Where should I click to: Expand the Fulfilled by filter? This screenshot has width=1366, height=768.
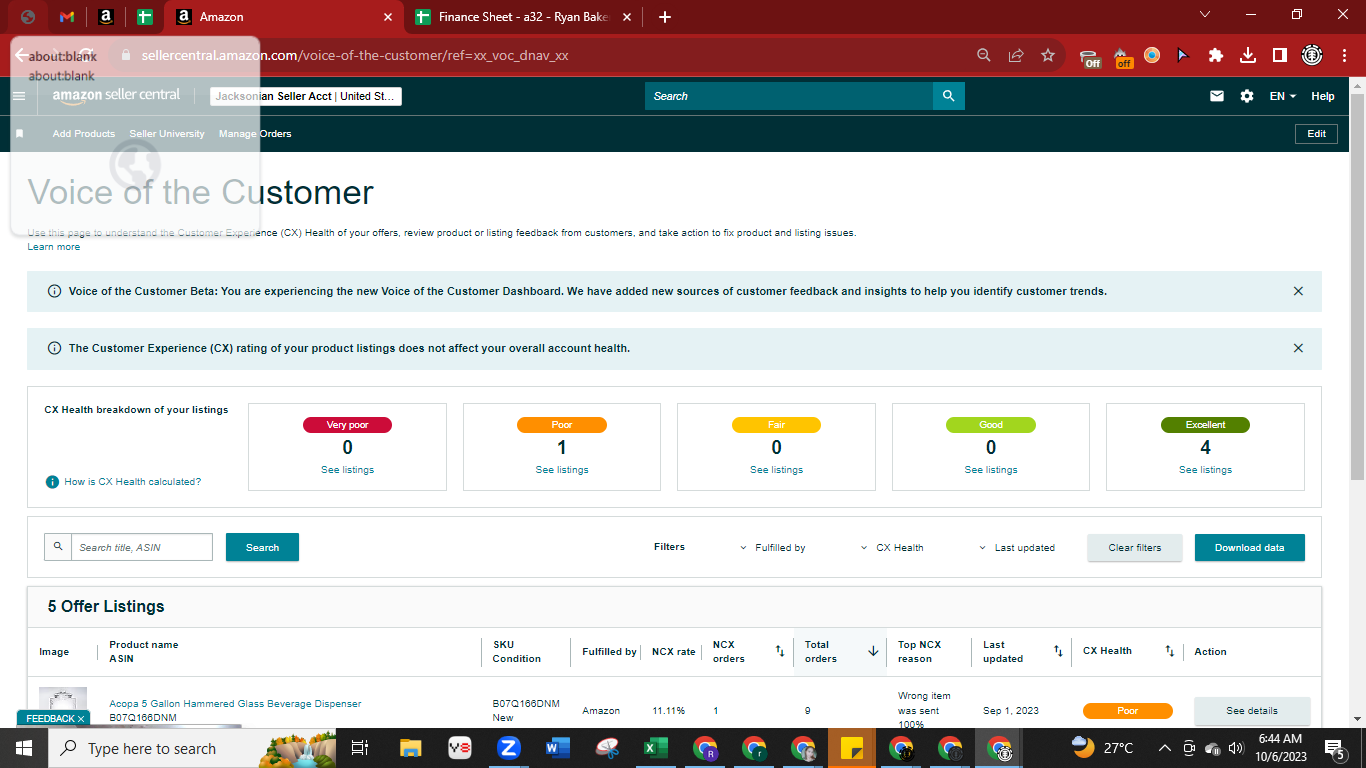[773, 548]
